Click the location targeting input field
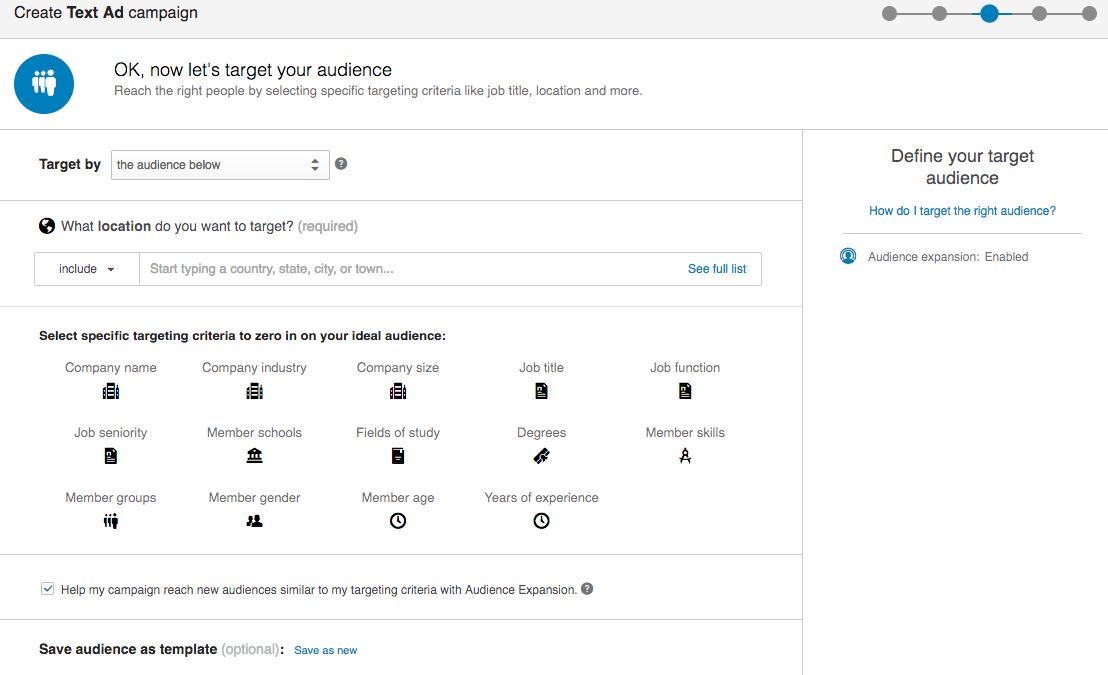1108x675 pixels. click(400, 268)
